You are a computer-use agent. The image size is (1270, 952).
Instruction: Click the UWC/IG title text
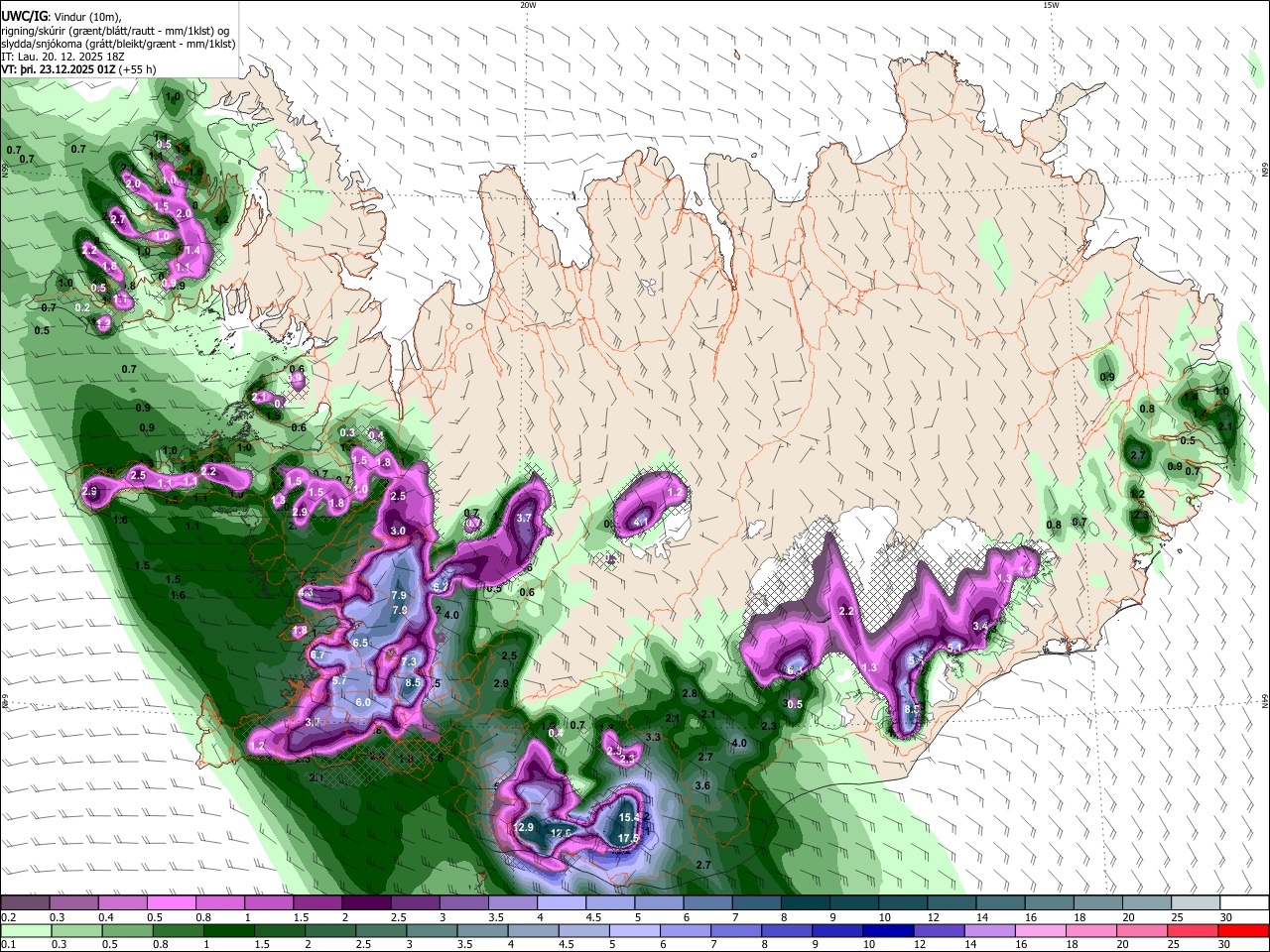(23, 16)
